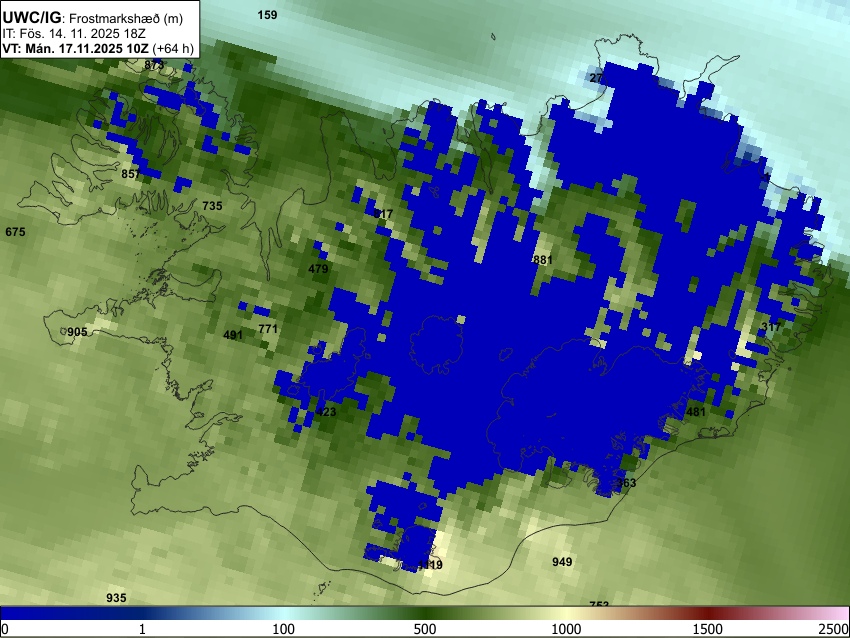Click the legend tick label 1000

(566, 629)
